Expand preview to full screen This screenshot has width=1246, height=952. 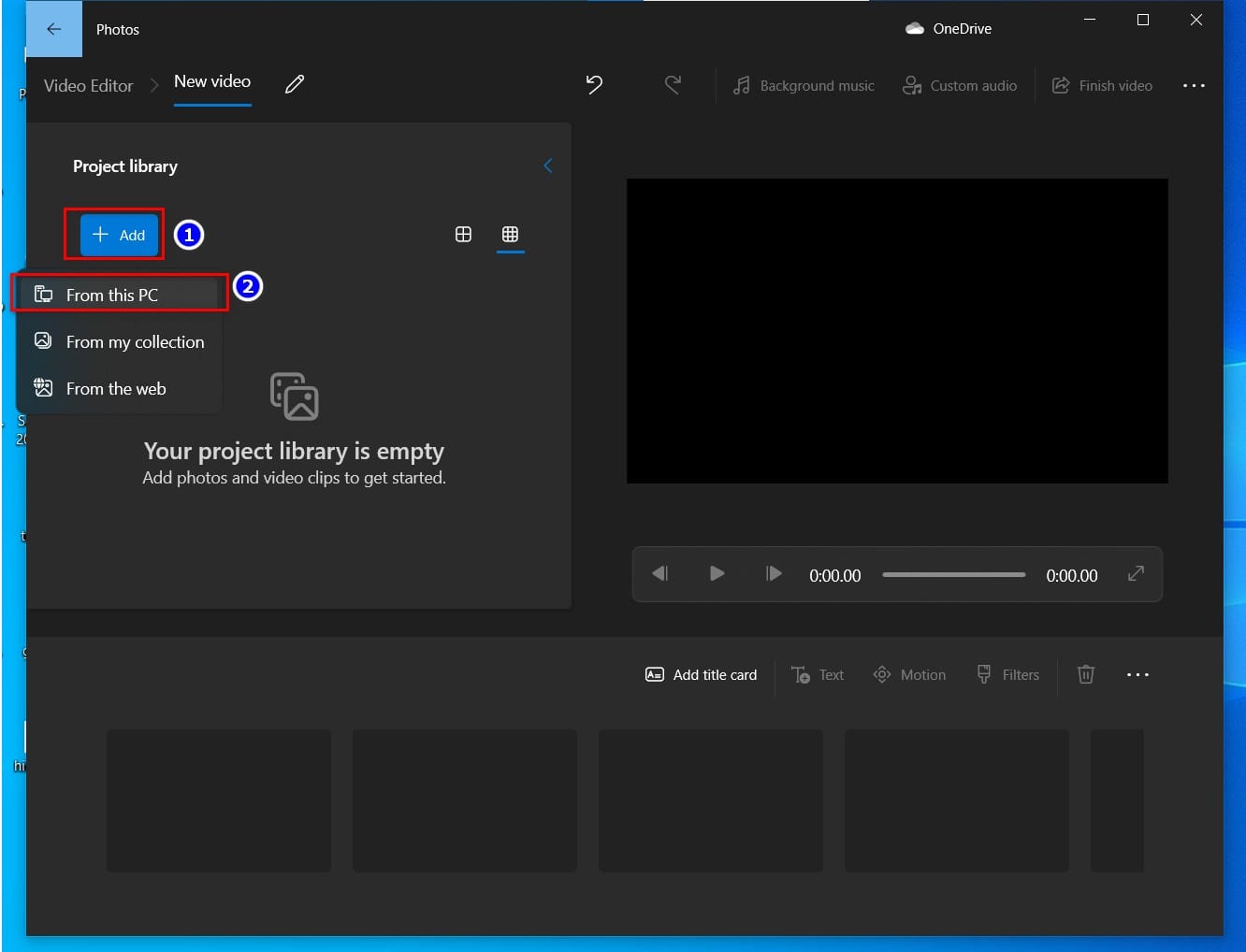(1136, 573)
